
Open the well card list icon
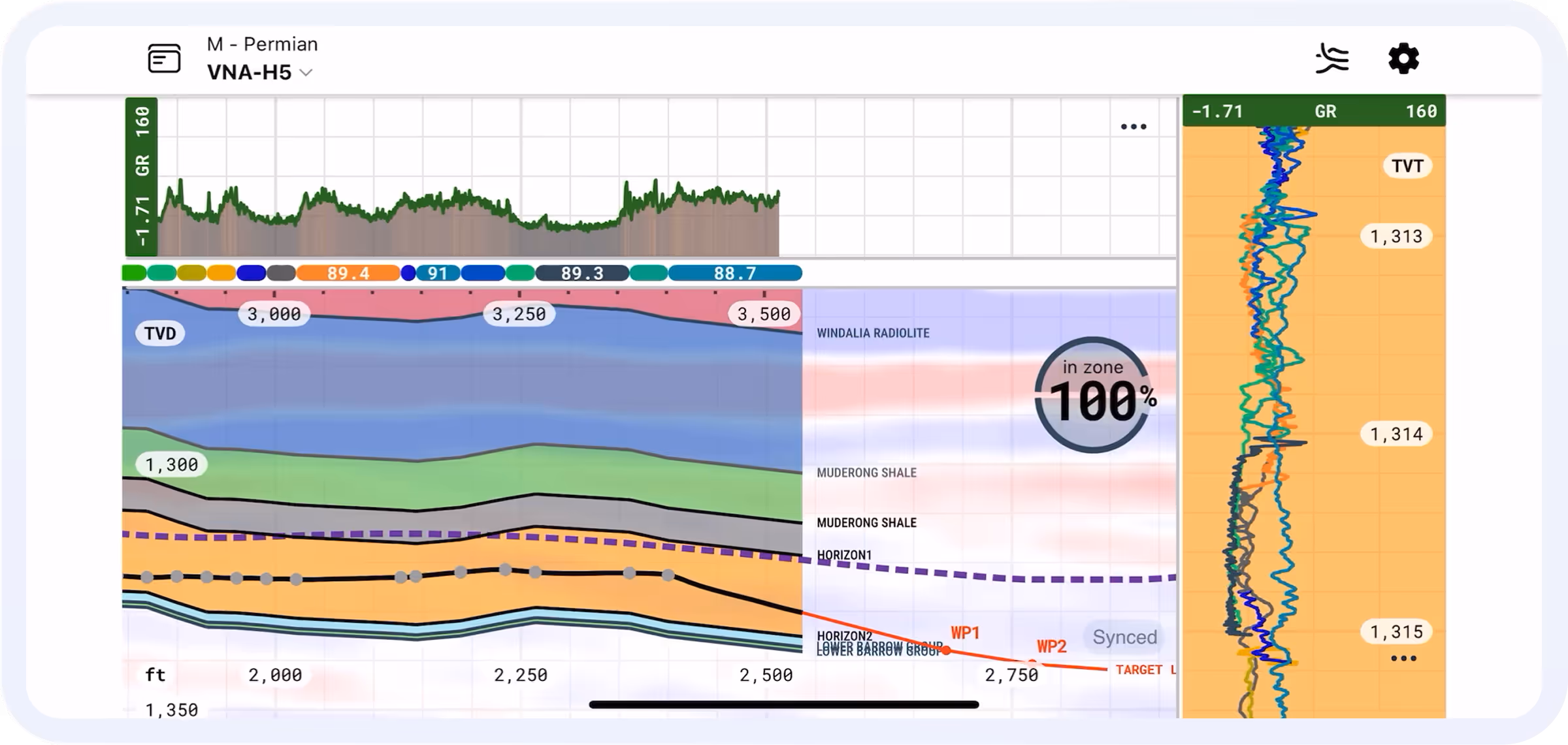164,59
